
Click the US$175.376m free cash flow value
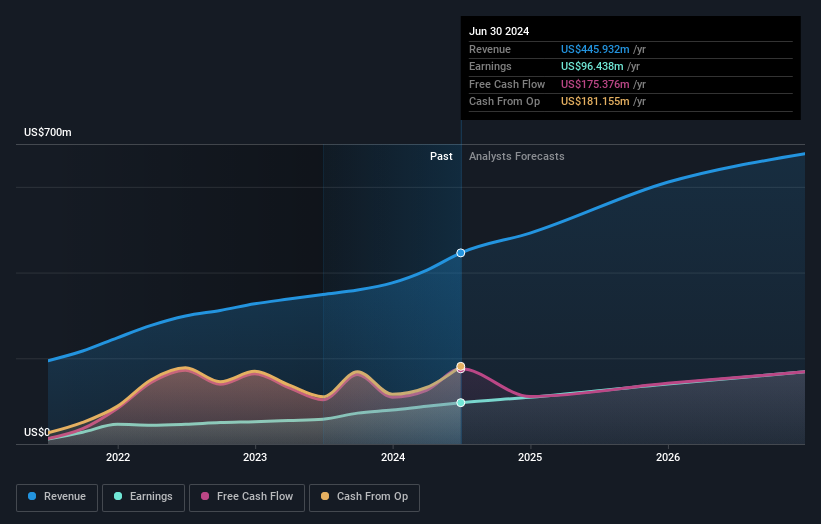click(595, 84)
